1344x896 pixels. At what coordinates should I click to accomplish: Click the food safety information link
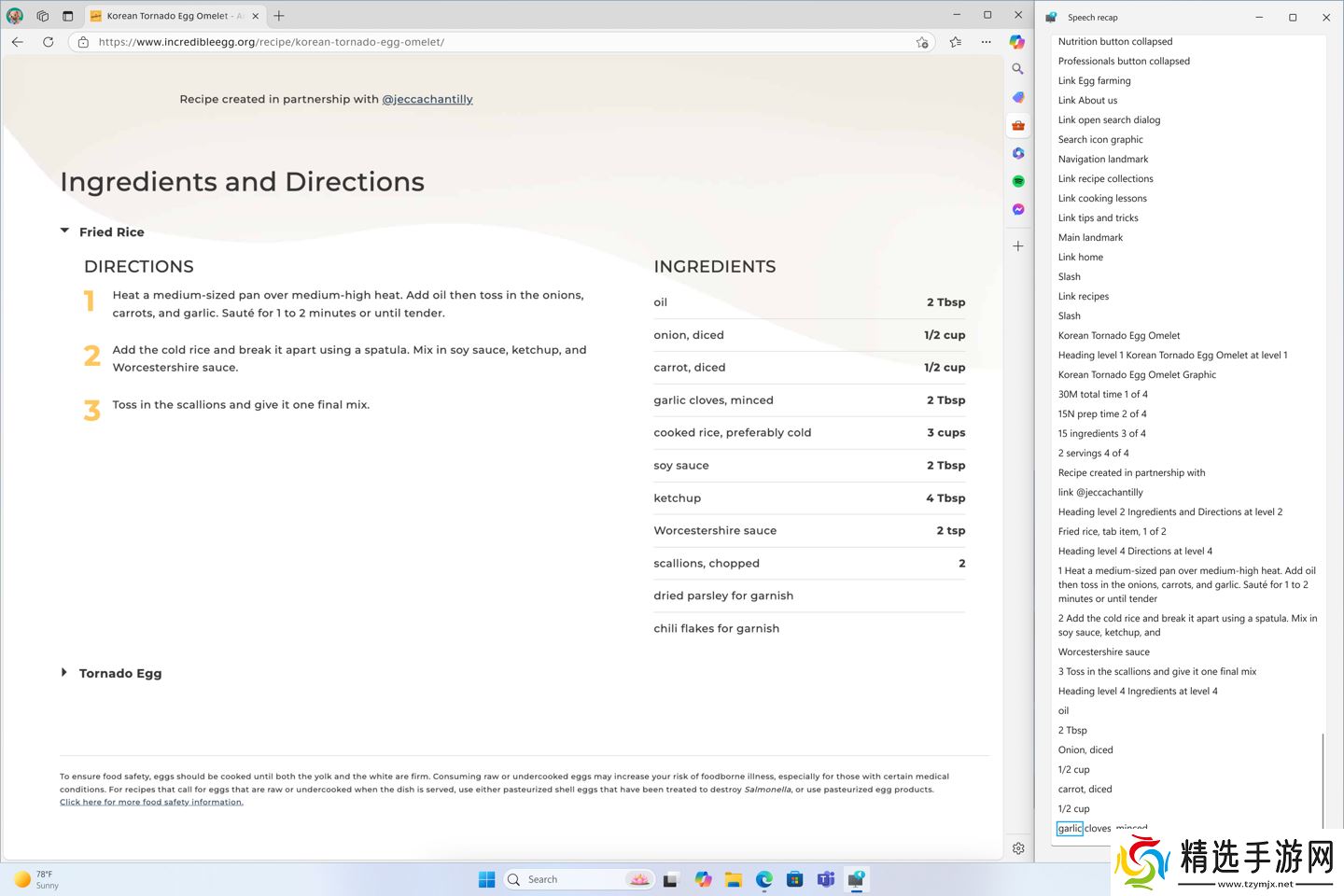click(151, 802)
